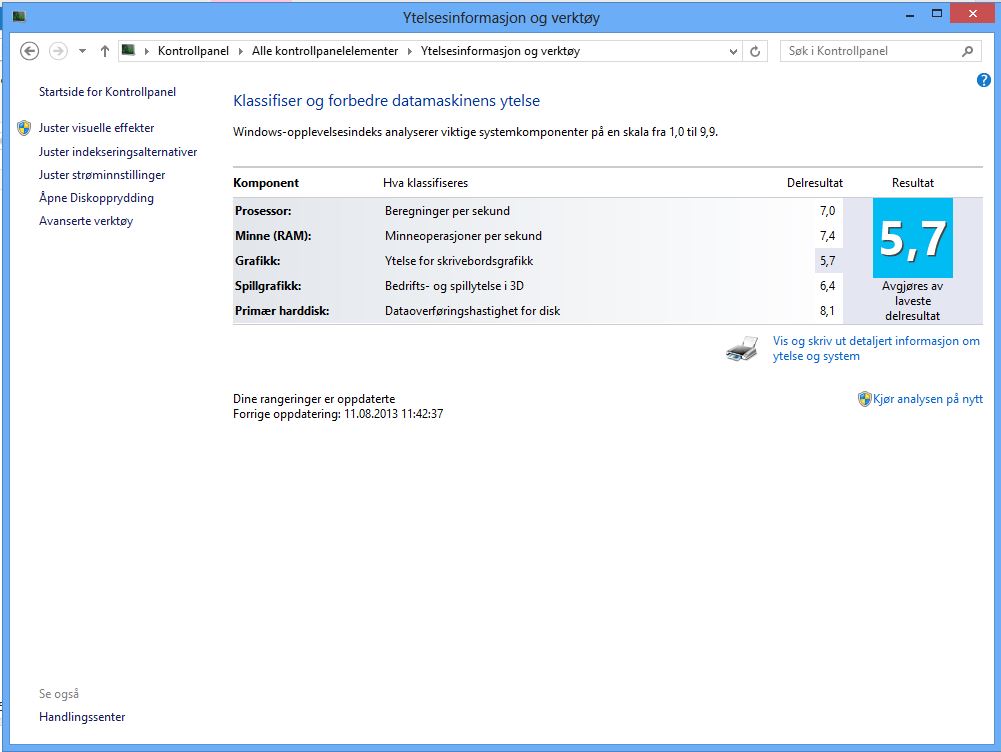Viewport: 1001px width, 752px height.
Task: Open Juster indekseringsalternativer
Action: coord(118,152)
